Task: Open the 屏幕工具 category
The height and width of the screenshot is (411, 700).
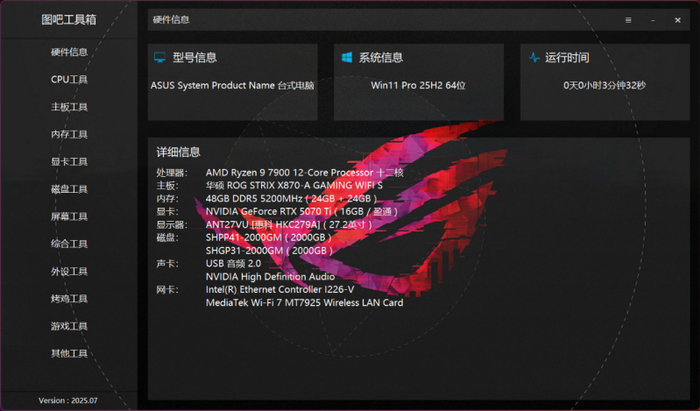Action: point(69,216)
